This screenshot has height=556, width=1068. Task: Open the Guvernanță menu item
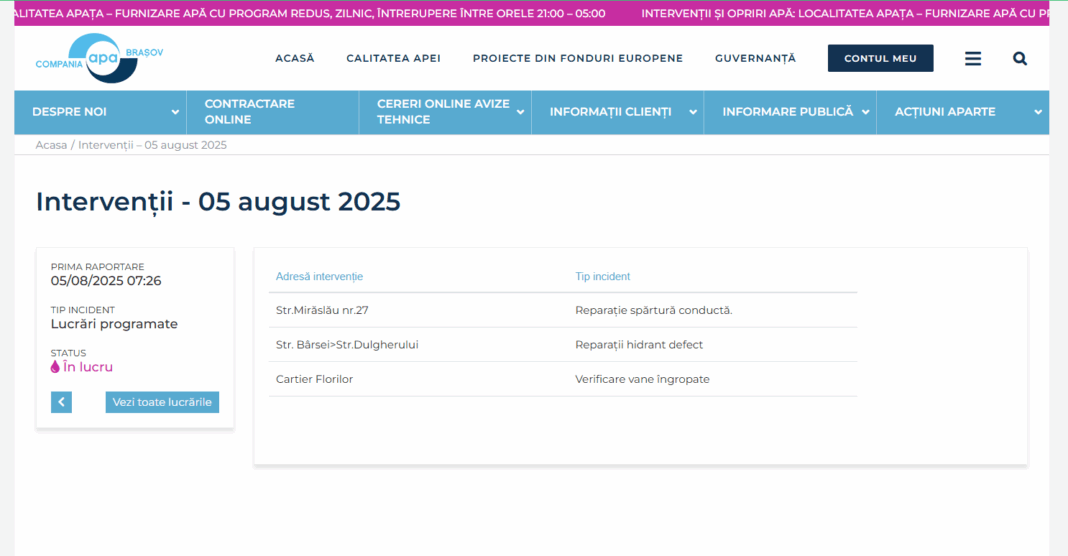755,59
